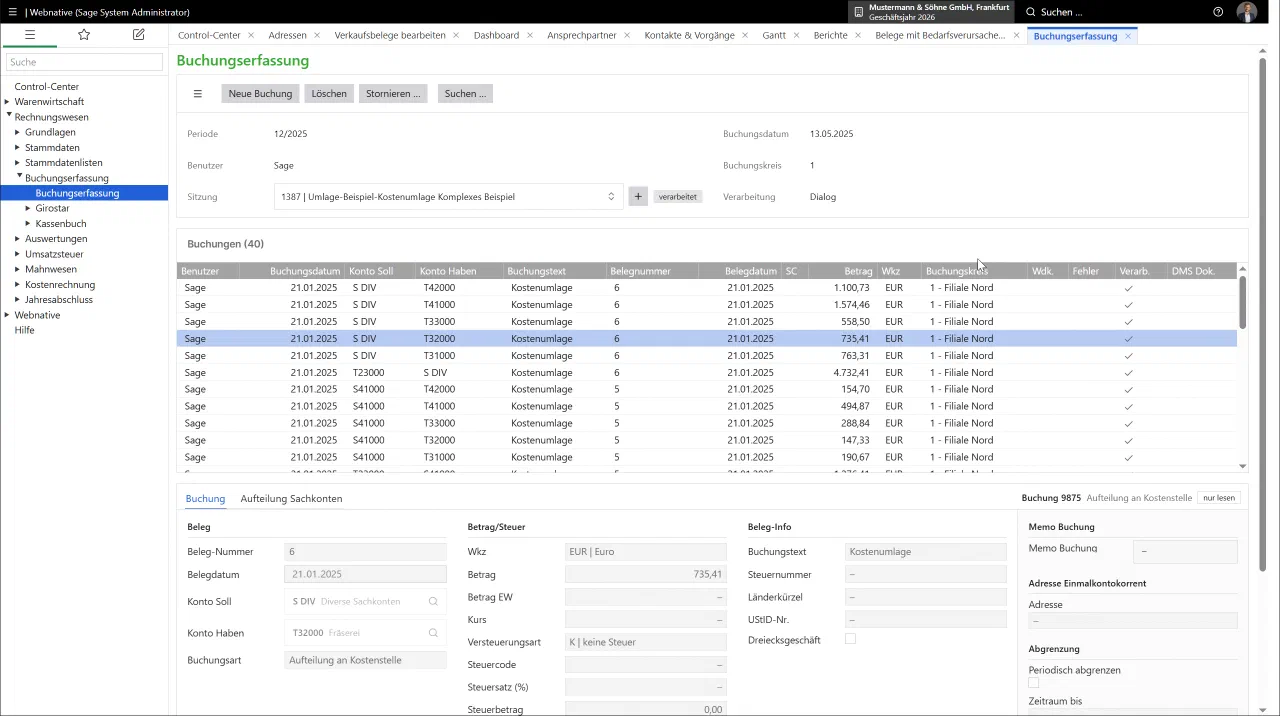This screenshot has height=716, width=1280.
Task: Click the plus button next to Sitzung
Action: 638,197
